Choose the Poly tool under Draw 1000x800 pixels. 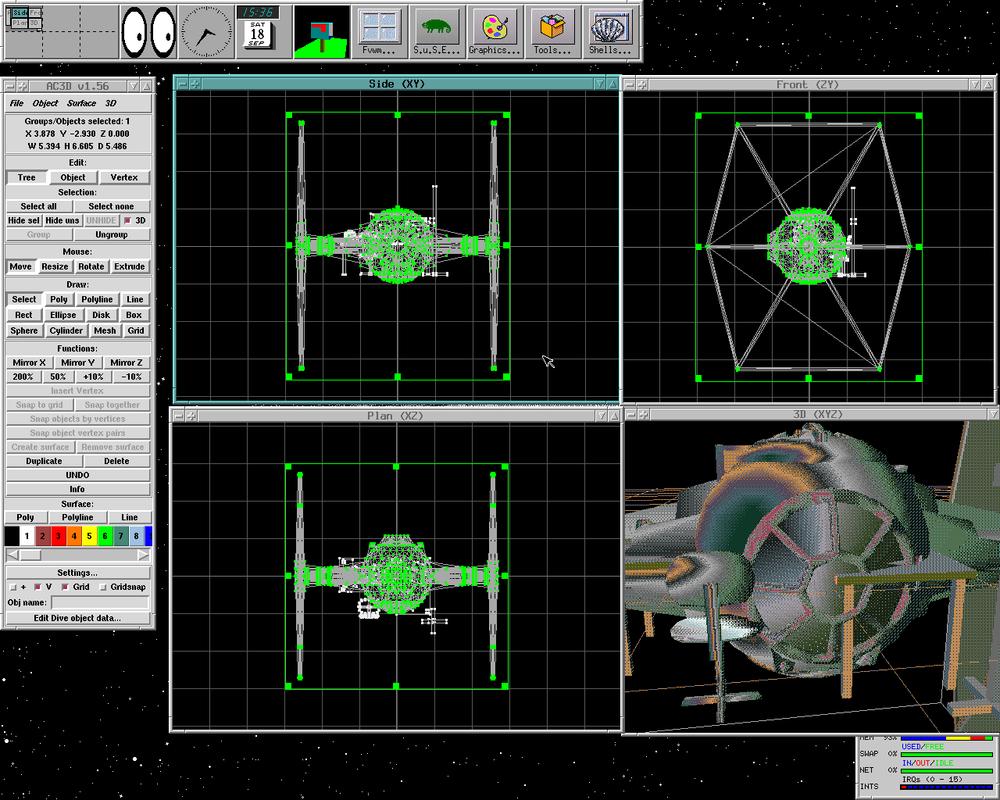click(59, 299)
